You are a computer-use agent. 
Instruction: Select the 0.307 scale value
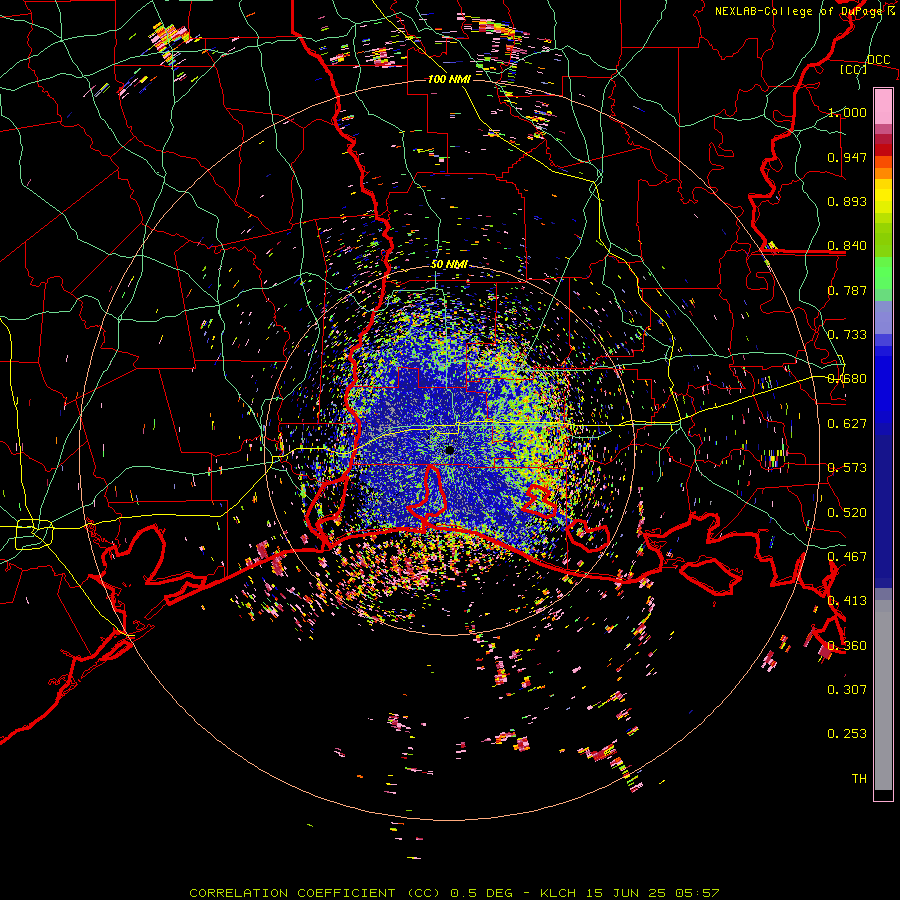click(x=847, y=690)
